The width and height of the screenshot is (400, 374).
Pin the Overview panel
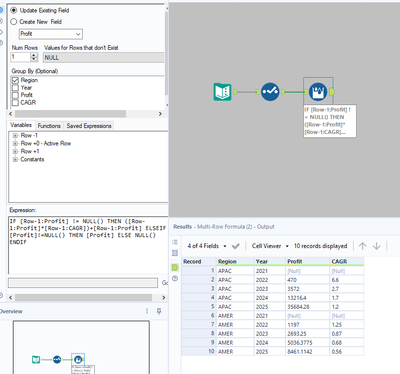click(x=159, y=311)
